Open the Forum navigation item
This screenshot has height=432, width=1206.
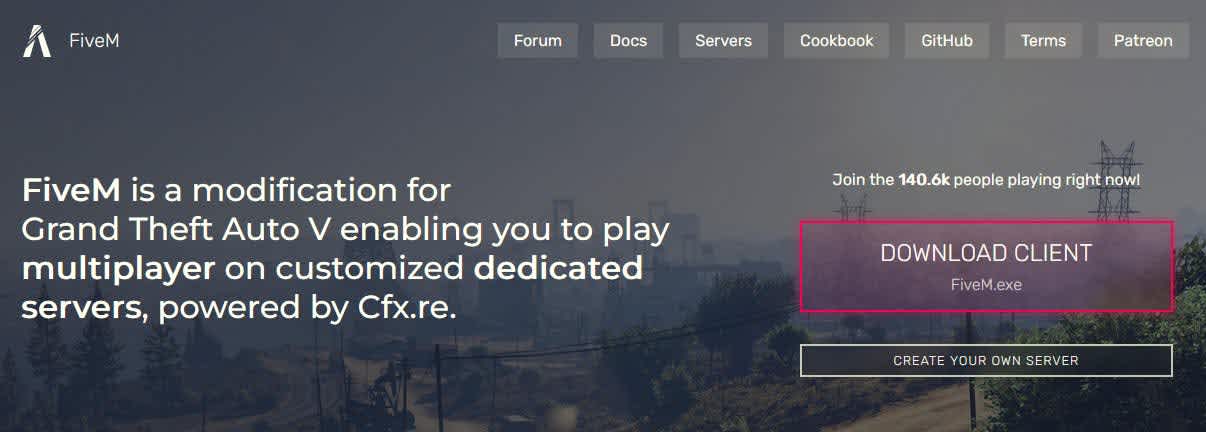pos(538,41)
